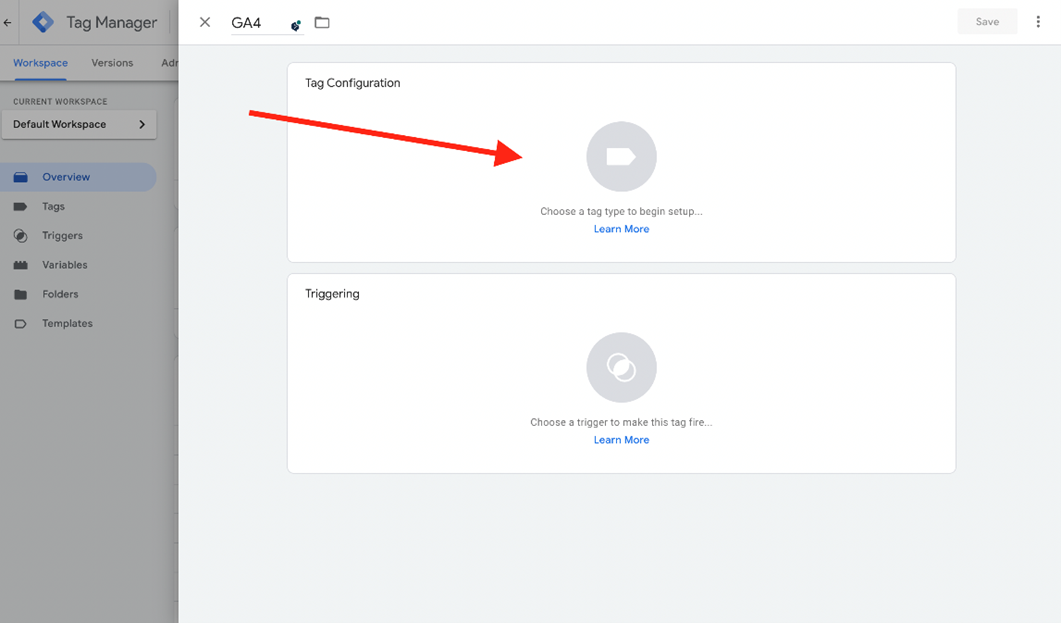Click the trigger placeholder icon in Triggering

click(621, 367)
